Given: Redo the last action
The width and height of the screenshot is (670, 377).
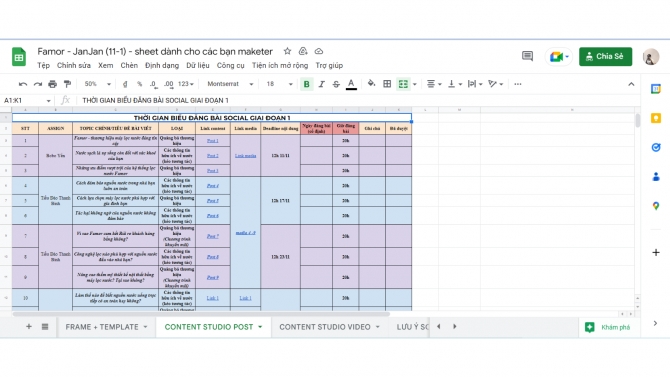Looking at the screenshot, I should 38,84.
